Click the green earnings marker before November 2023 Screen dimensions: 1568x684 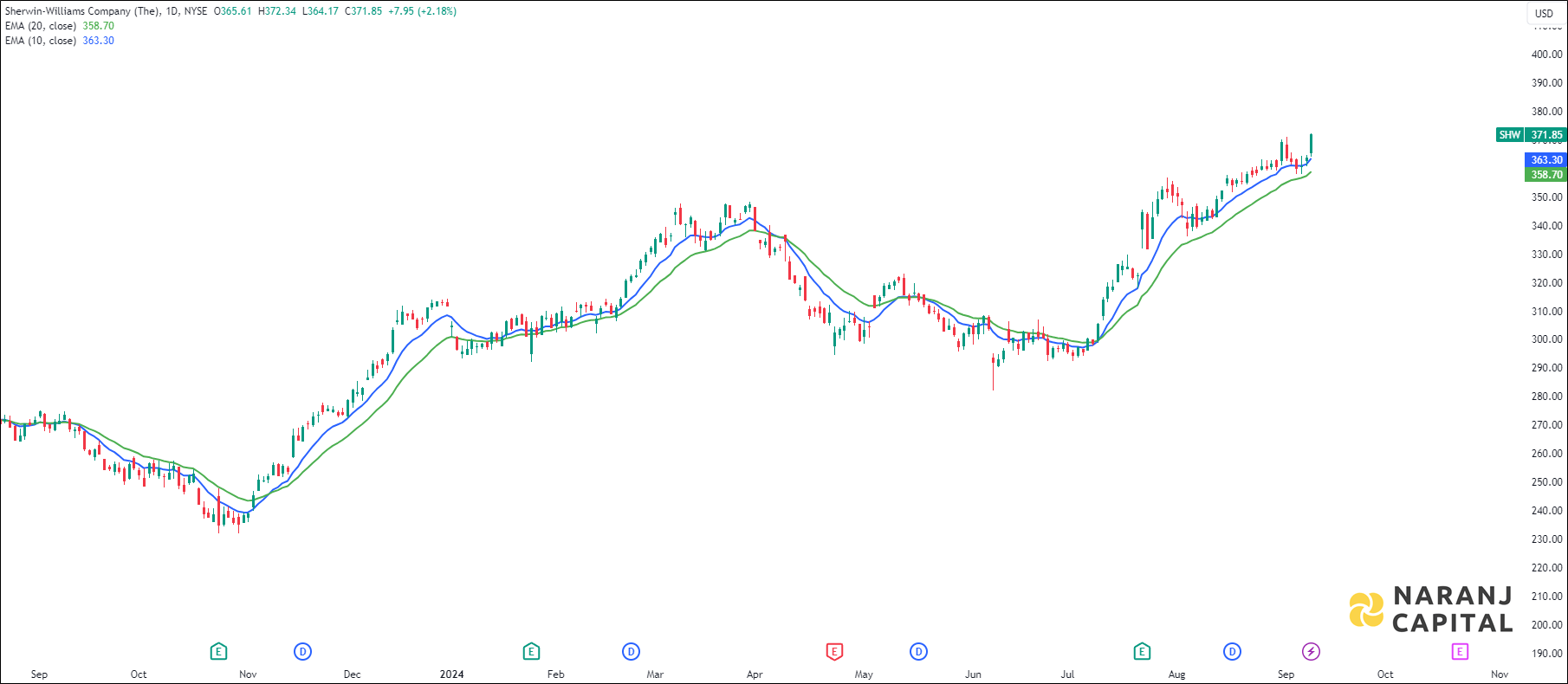[x=218, y=651]
